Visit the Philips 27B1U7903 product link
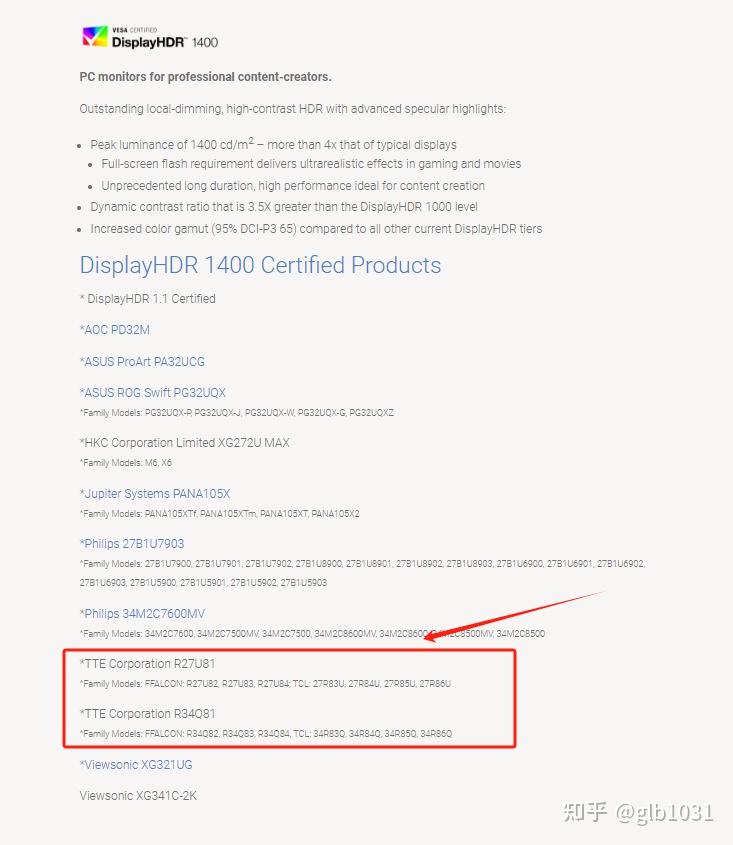The height and width of the screenshot is (845, 733). pyautogui.click(x=132, y=544)
